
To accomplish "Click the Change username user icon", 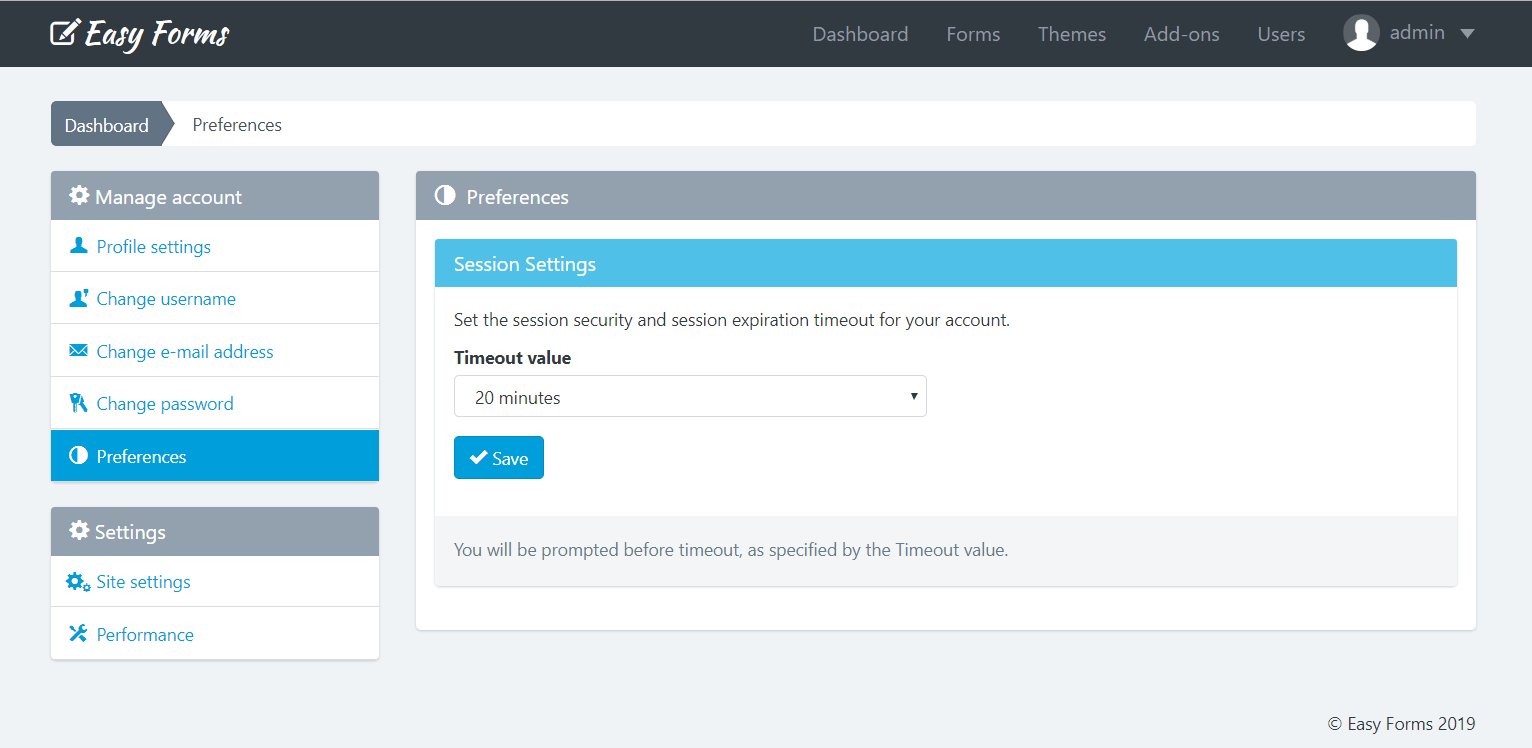I will [x=79, y=297].
